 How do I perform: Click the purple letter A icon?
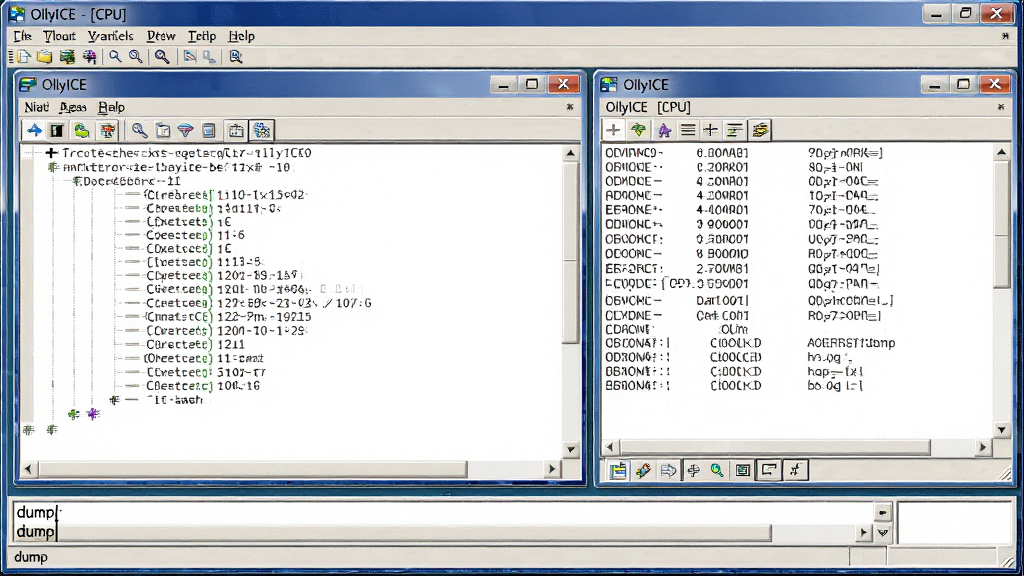click(x=664, y=130)
